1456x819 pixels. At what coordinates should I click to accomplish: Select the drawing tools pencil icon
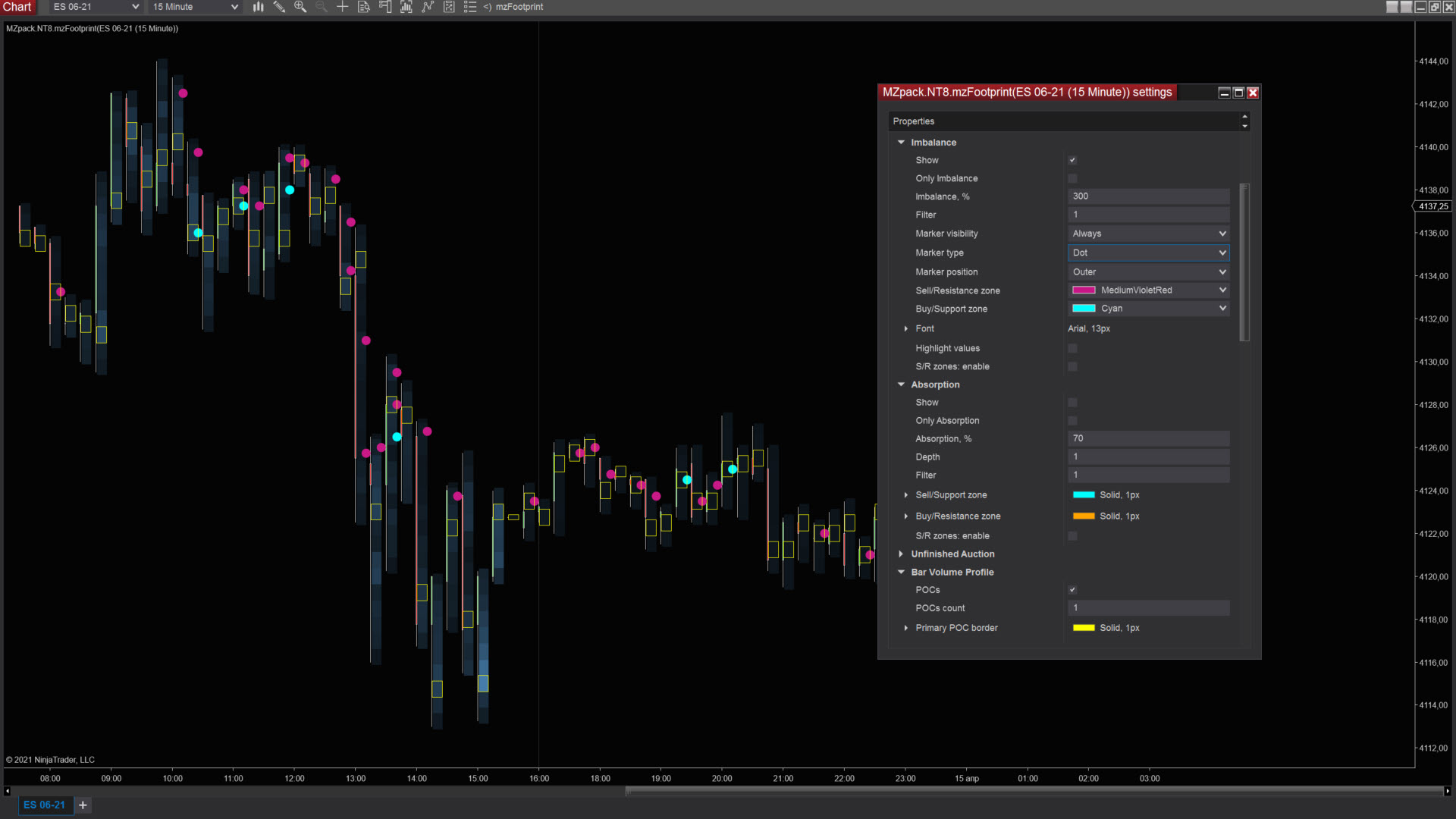click(279, 7)
